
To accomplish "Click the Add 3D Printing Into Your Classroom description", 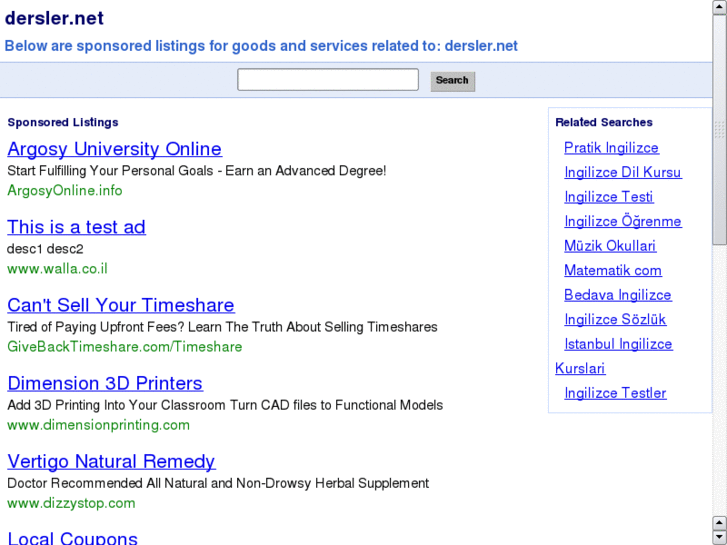I will click(225, 405).
